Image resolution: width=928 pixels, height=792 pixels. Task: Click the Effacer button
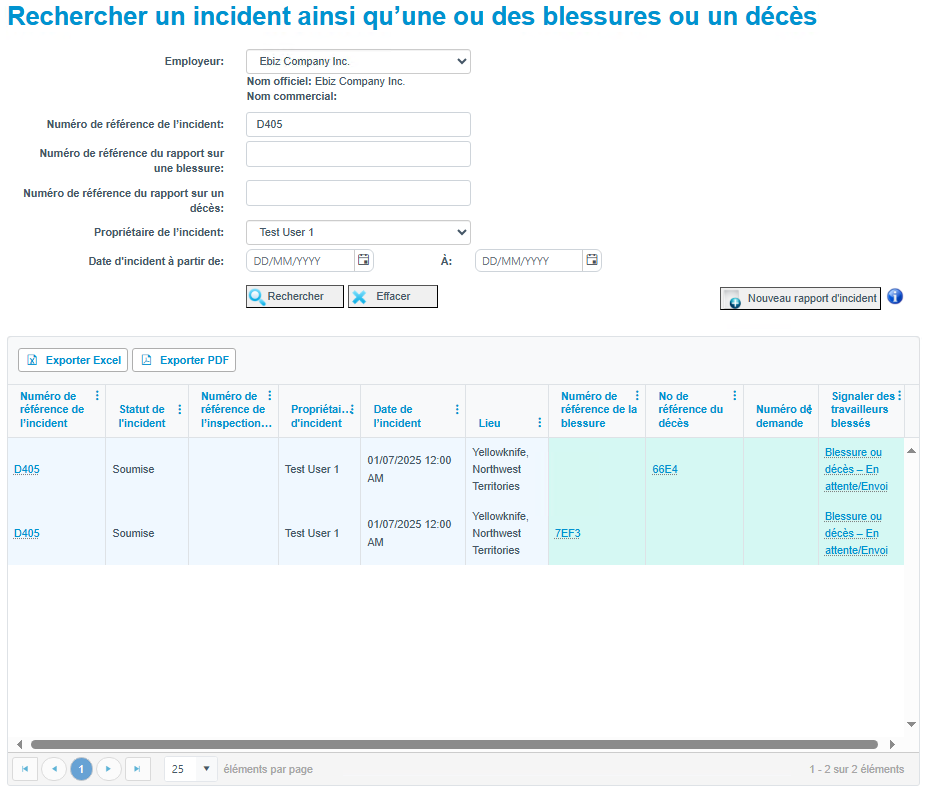[x=393, y=297]
